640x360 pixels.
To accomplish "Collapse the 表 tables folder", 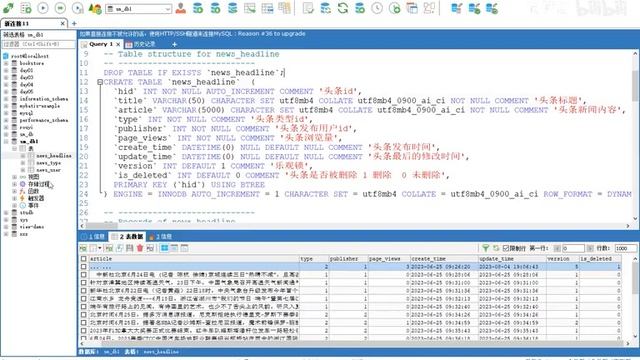I will click(x=15, y=149).
